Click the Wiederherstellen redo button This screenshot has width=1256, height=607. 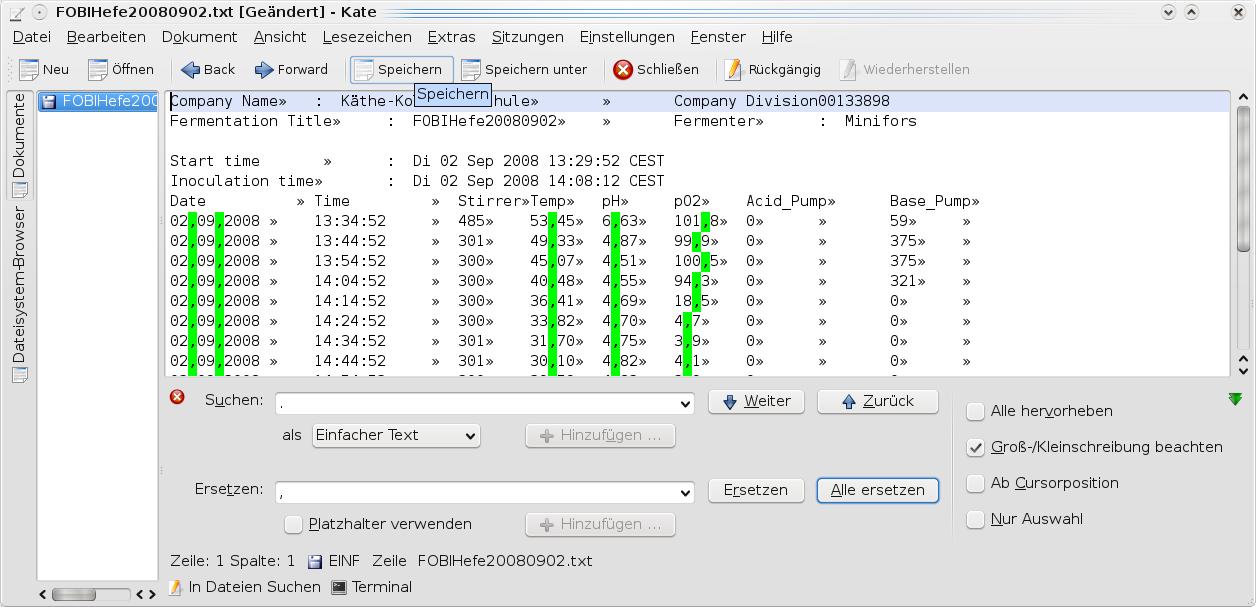(x=904, y=70)
